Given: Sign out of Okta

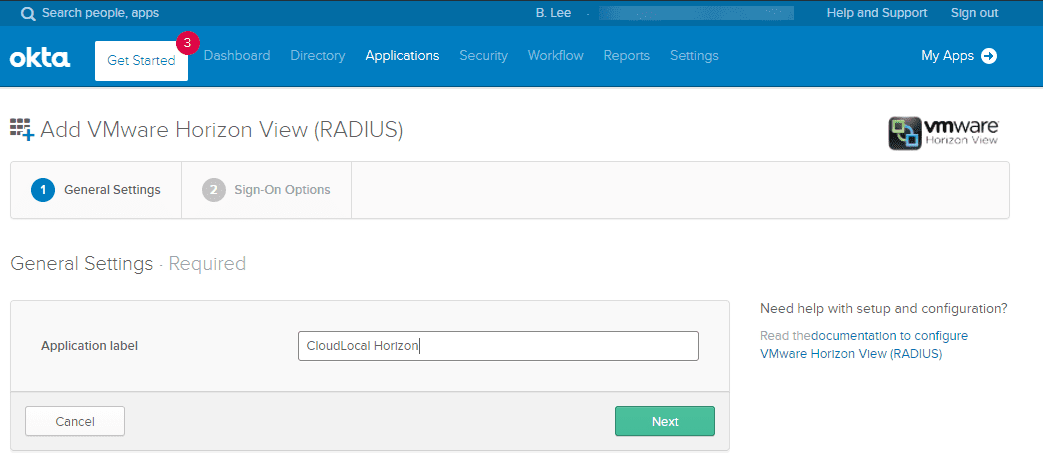Looking at the screenshot, I should pos(974,13).
